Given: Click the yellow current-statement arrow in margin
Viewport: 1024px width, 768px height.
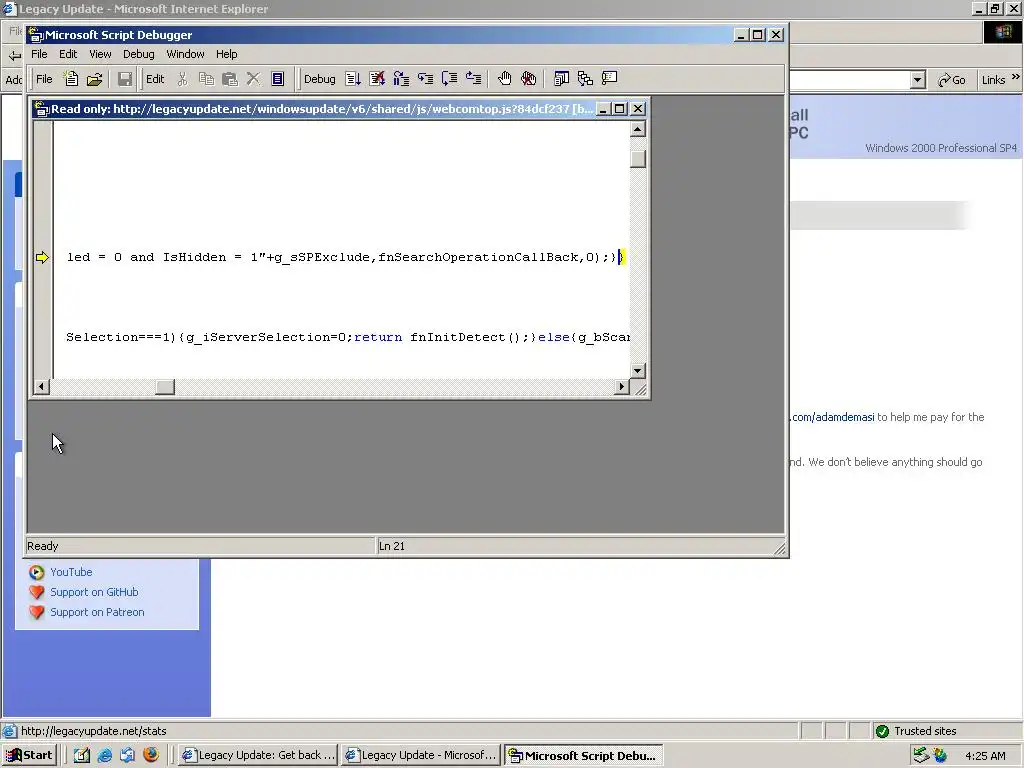Looking at the screenshot, I should pyautogui.click(x=42, y=257).
